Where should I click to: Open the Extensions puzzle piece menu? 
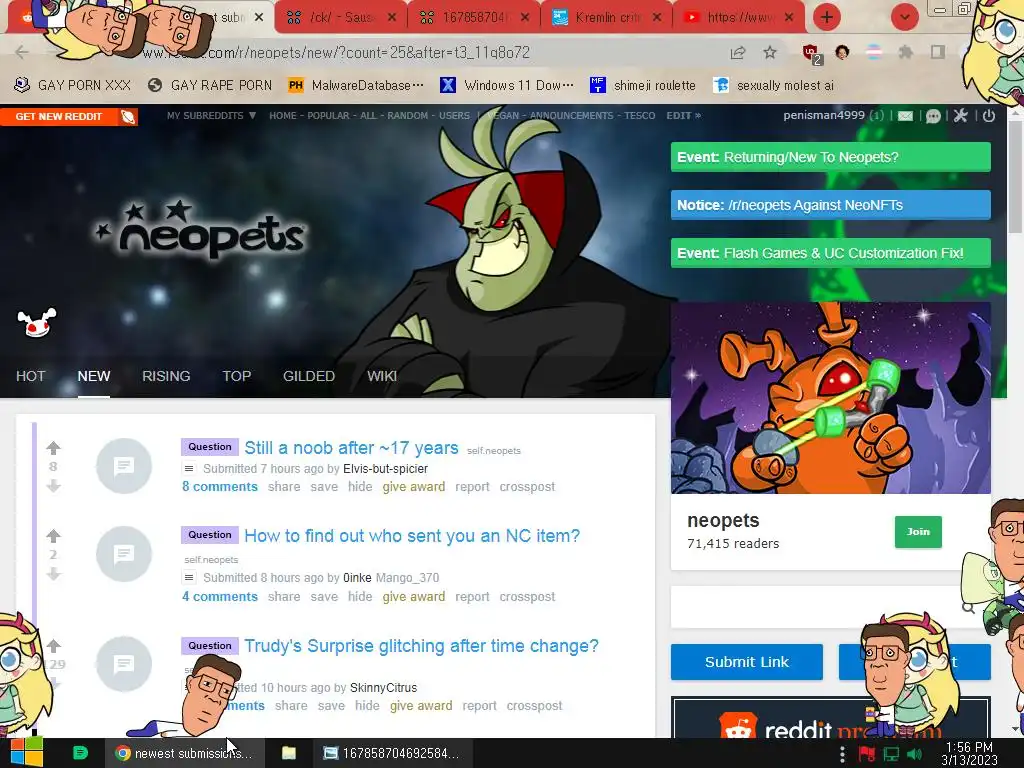(x=906, y=52)
